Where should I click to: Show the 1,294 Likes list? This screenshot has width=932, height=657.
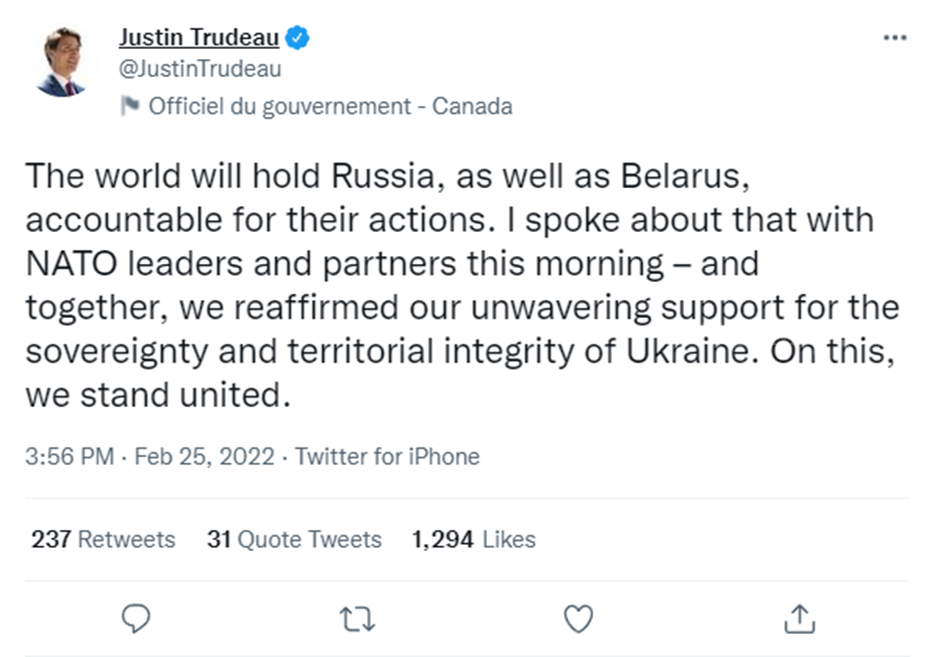coord(473,539)
